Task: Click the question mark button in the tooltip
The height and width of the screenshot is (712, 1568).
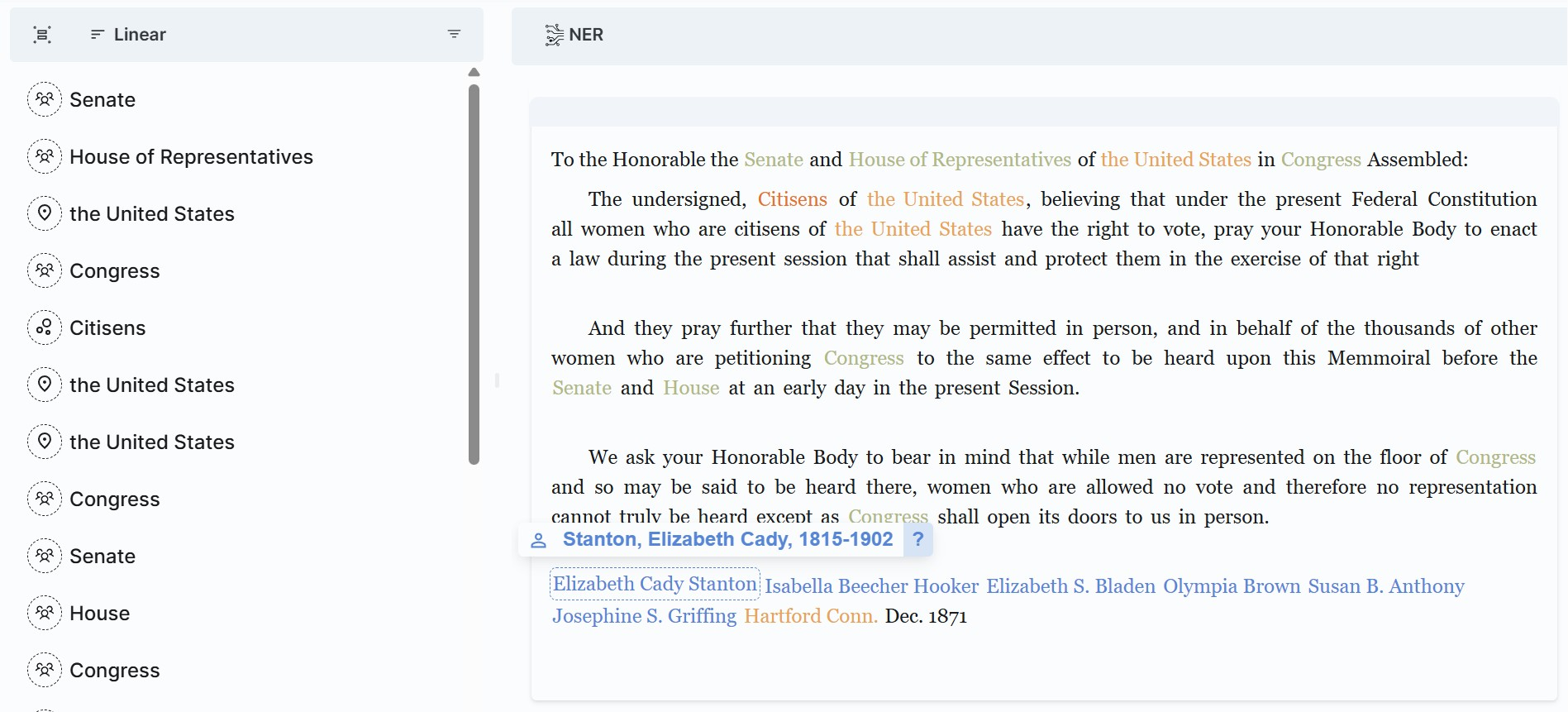Action: 918,540
